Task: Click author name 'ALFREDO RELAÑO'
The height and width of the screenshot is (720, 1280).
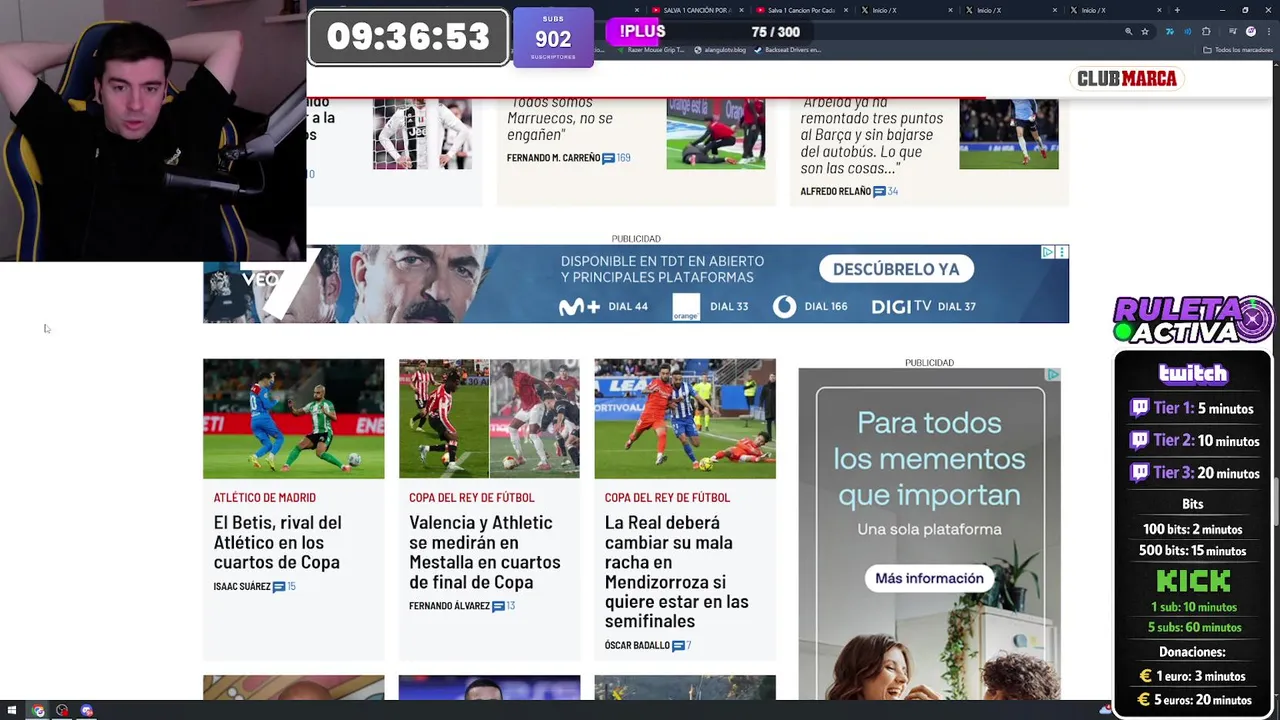Action: point(835,191)
